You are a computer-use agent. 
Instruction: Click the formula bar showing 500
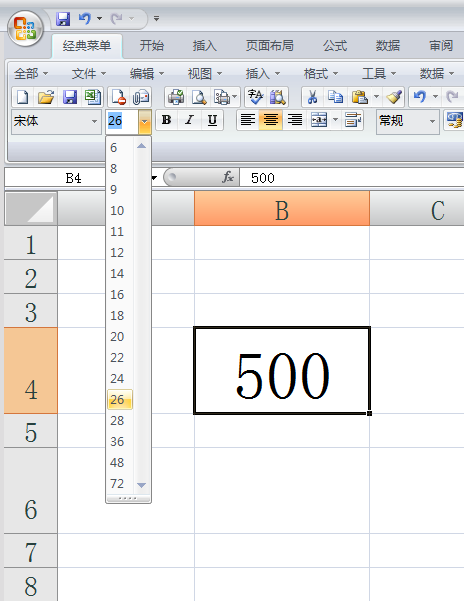coord(351,178)
